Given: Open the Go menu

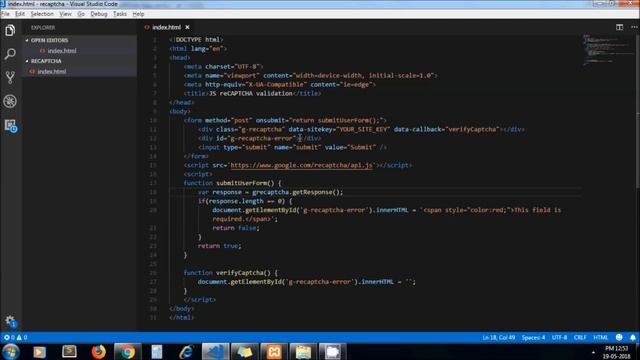Looking at the screenshot, I should (x=81, y=14).
